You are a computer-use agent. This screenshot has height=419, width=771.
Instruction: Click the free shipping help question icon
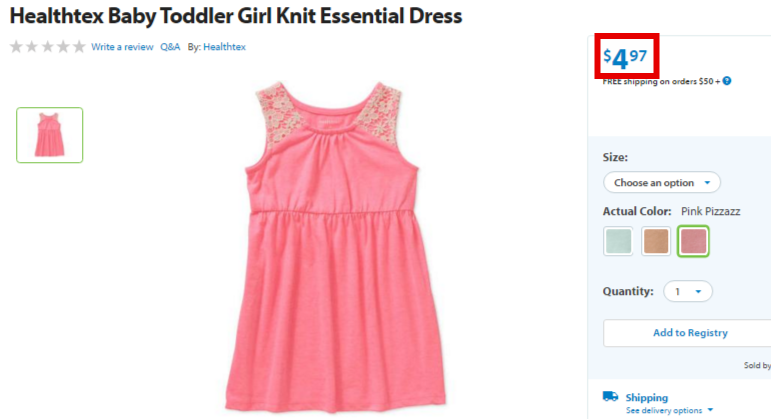pyautogui.click(x=727, y=81)
